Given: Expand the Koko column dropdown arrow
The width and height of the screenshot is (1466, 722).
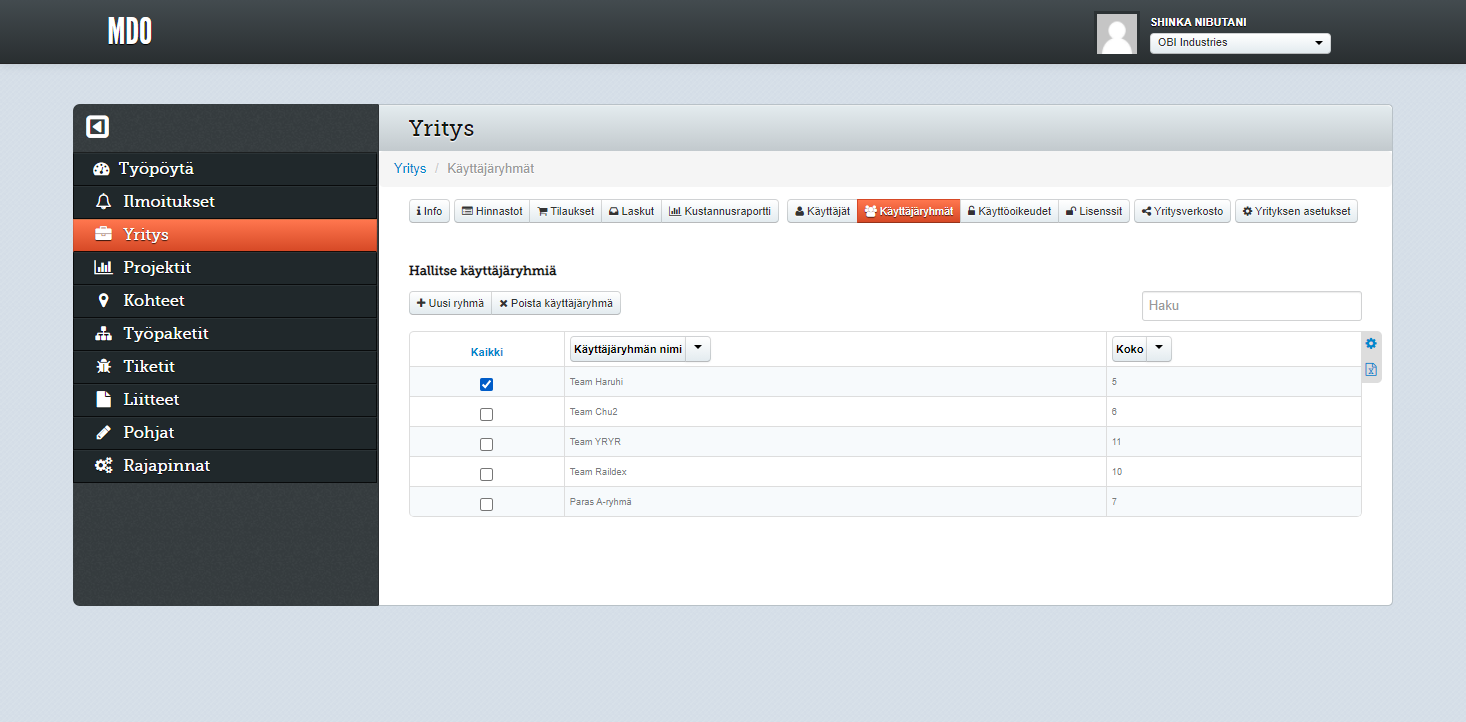Looking at the screenshot, I should (x=1158, y=349).
